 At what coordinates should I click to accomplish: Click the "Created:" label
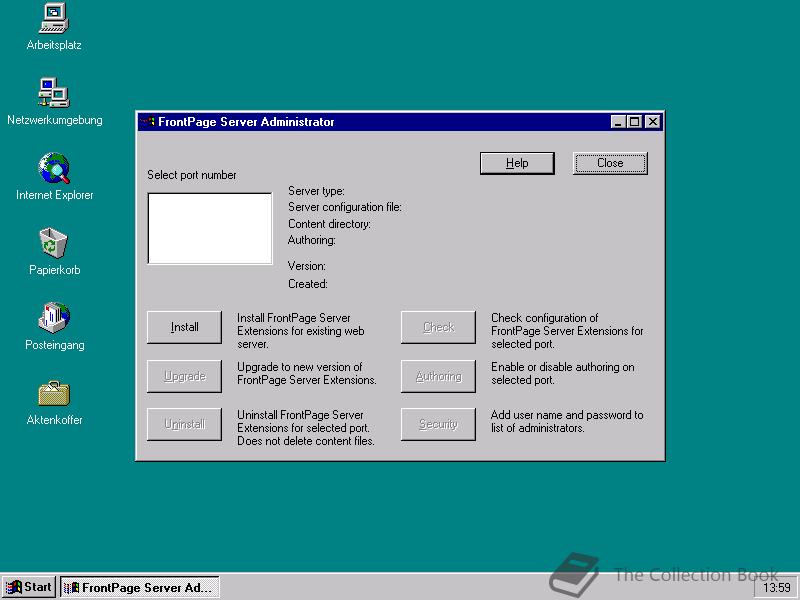[308, 284]
